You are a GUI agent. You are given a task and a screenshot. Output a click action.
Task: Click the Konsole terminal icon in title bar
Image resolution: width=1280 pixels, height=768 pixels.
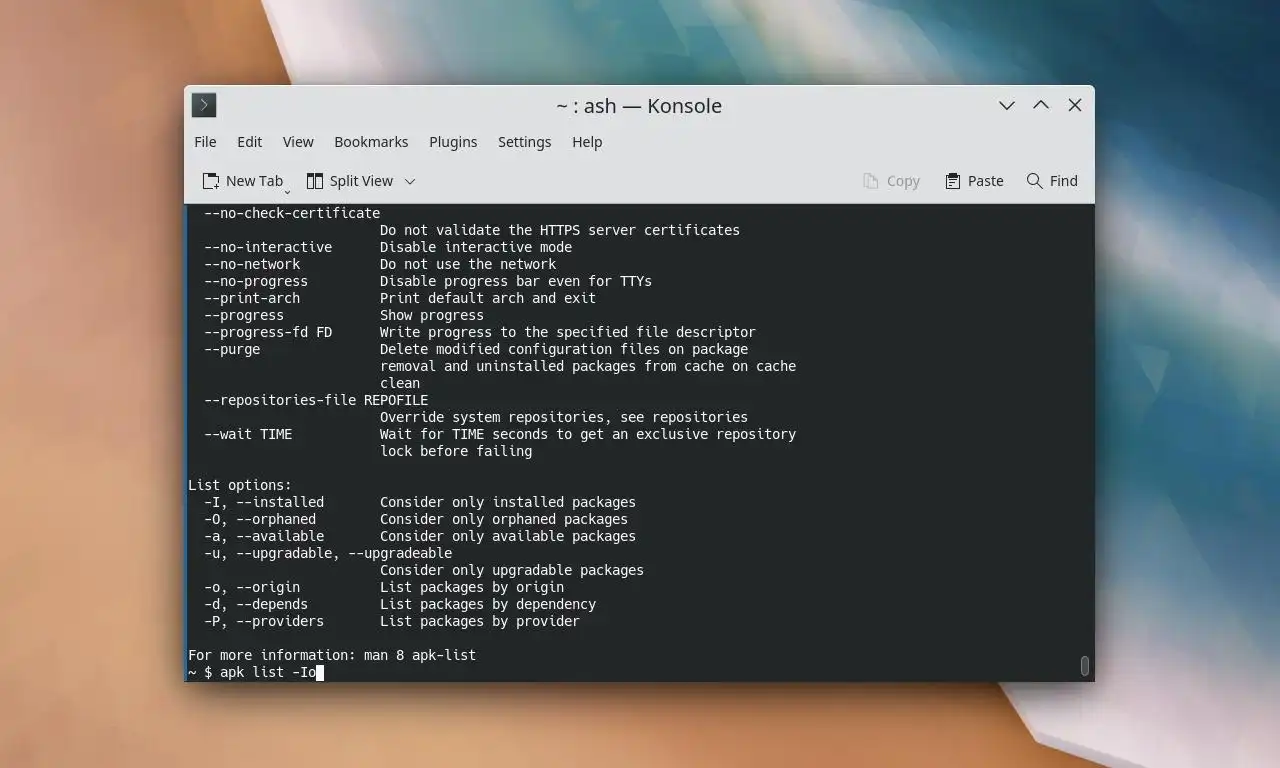pyautogui.click(x=204, y=105)
